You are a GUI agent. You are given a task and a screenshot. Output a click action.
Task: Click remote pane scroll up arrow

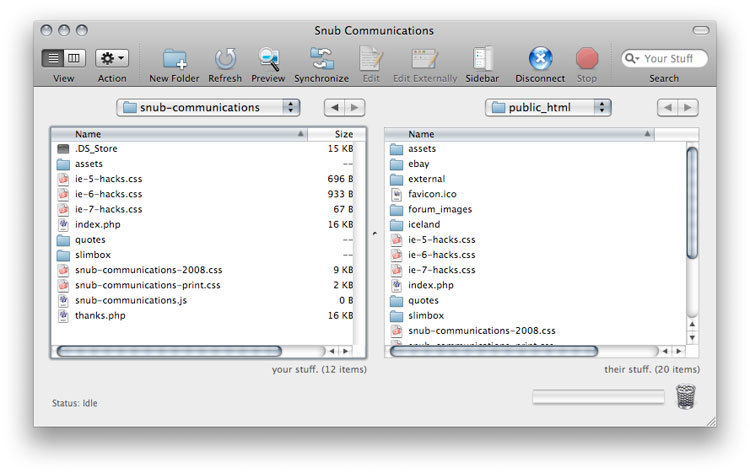692,325
